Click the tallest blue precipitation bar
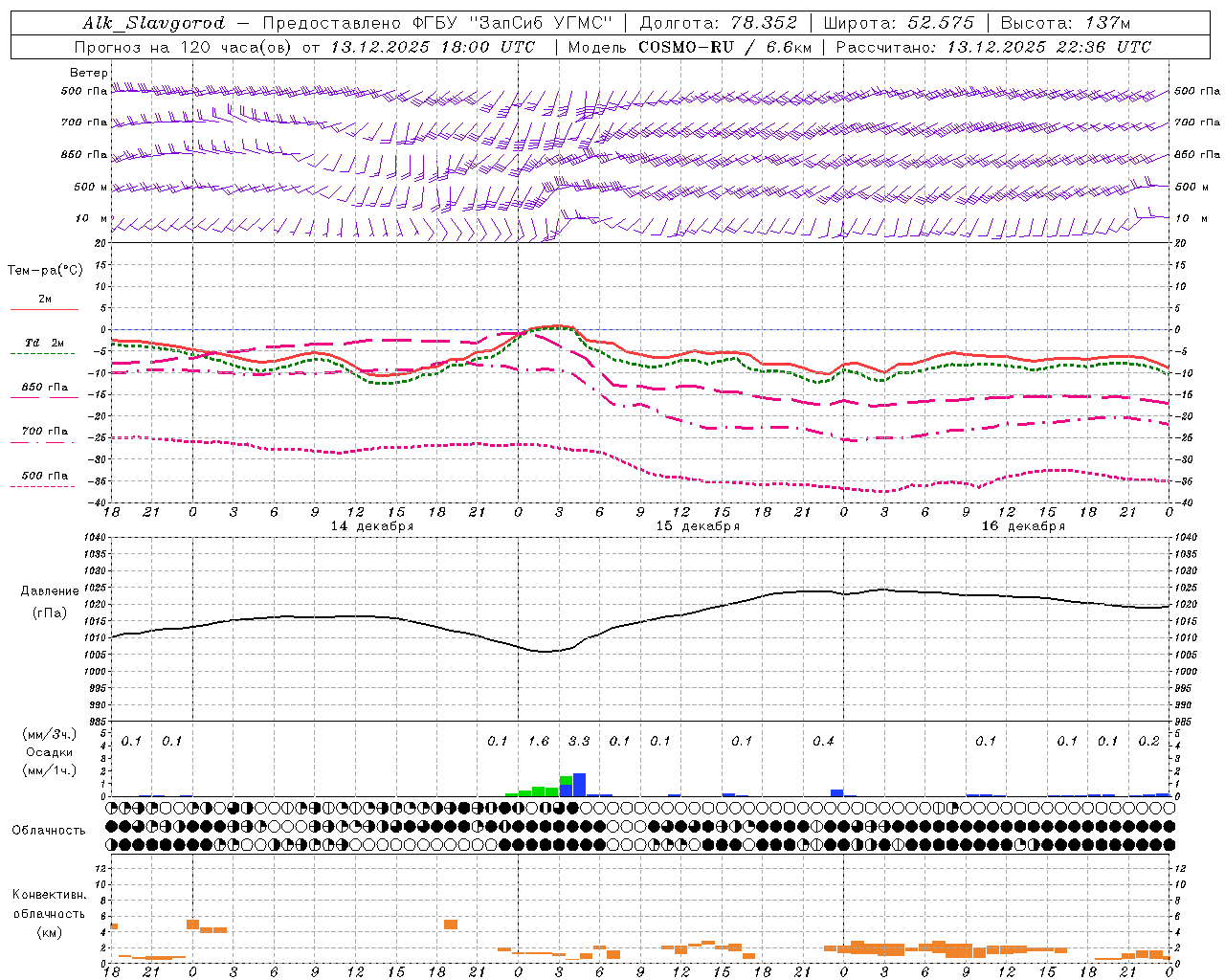The image size is (1225, 980). point(579,785)
